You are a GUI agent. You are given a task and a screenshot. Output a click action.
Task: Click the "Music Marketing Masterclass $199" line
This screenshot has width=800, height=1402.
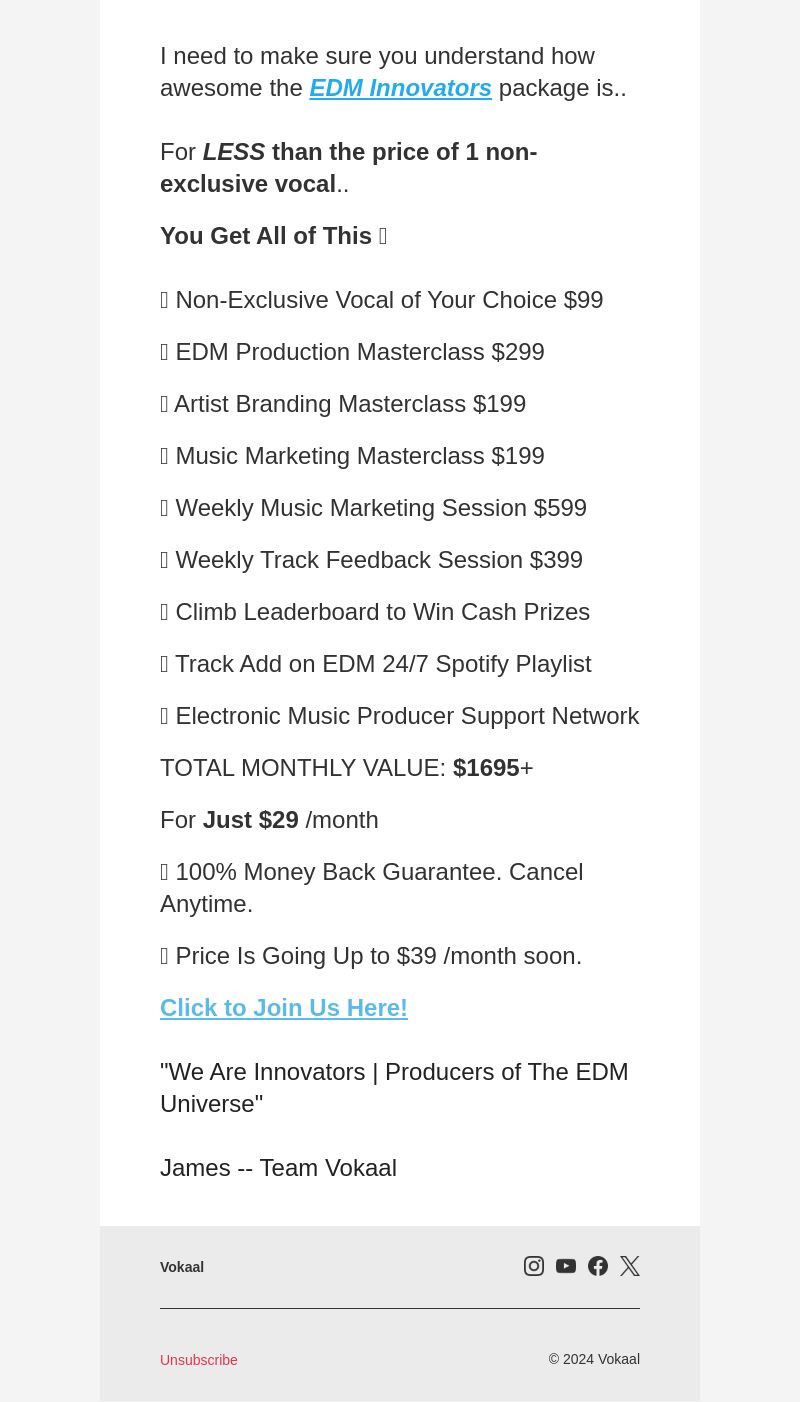coord(352,456)
